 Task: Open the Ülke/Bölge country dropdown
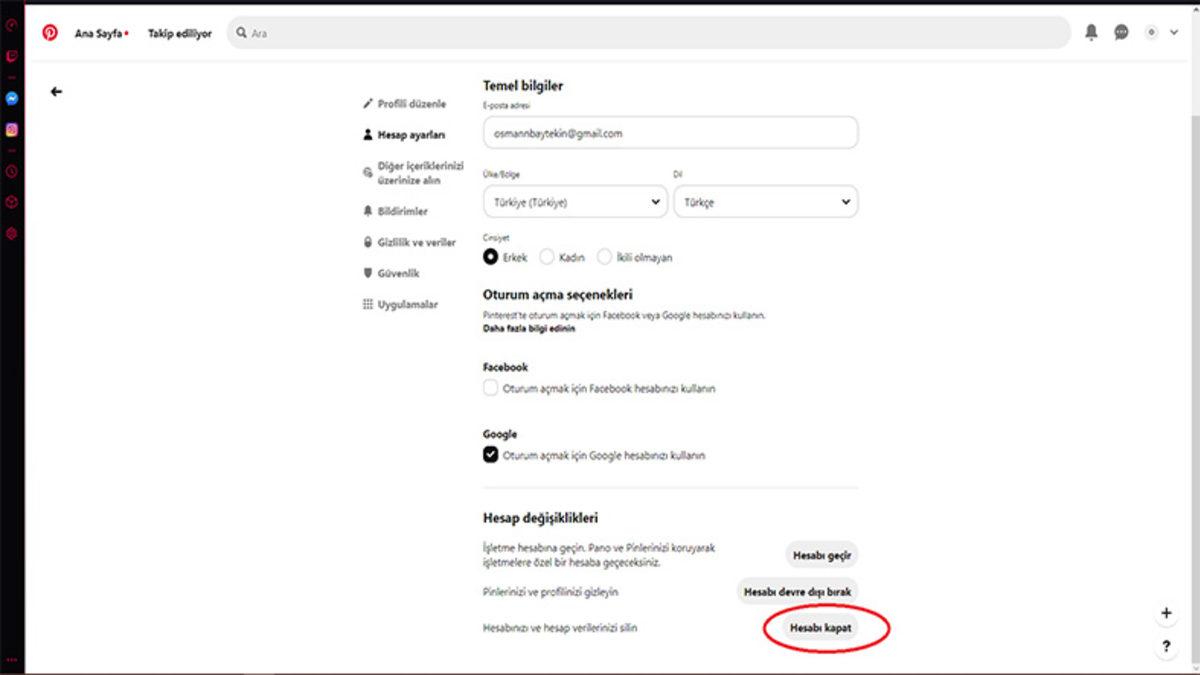574,201
